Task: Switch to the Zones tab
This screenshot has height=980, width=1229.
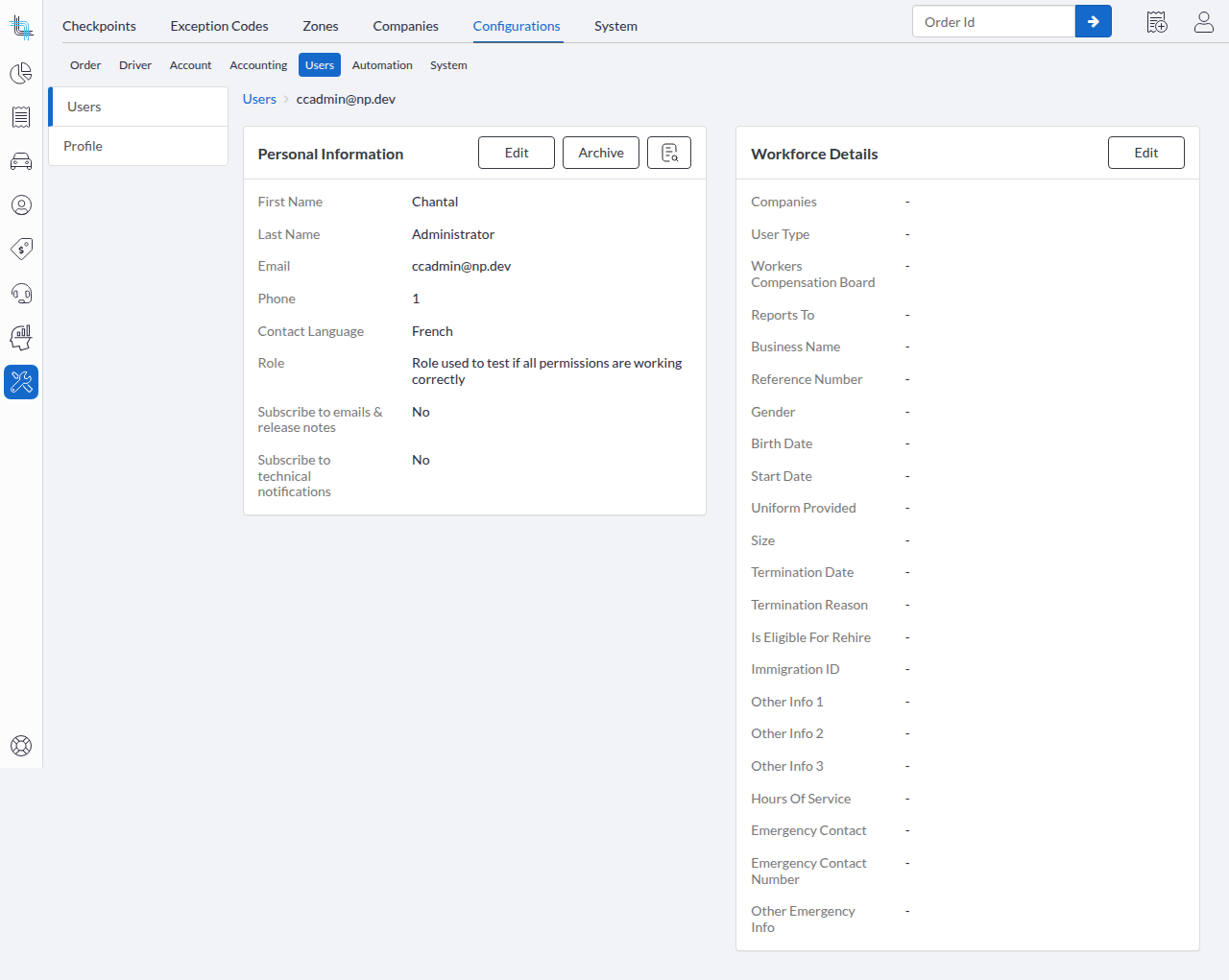Action: click(321, 26)
